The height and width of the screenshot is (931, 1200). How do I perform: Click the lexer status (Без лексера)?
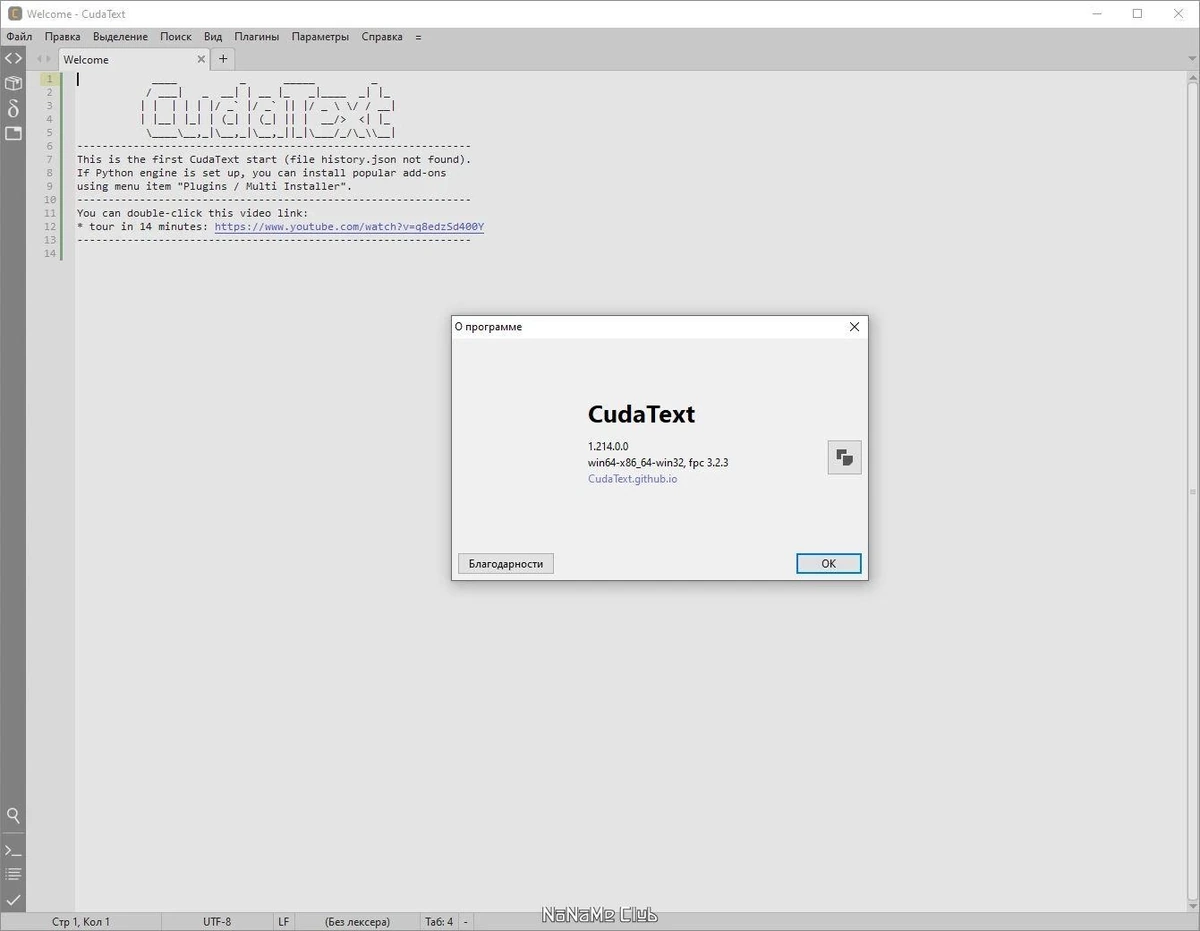pos(358,921)
